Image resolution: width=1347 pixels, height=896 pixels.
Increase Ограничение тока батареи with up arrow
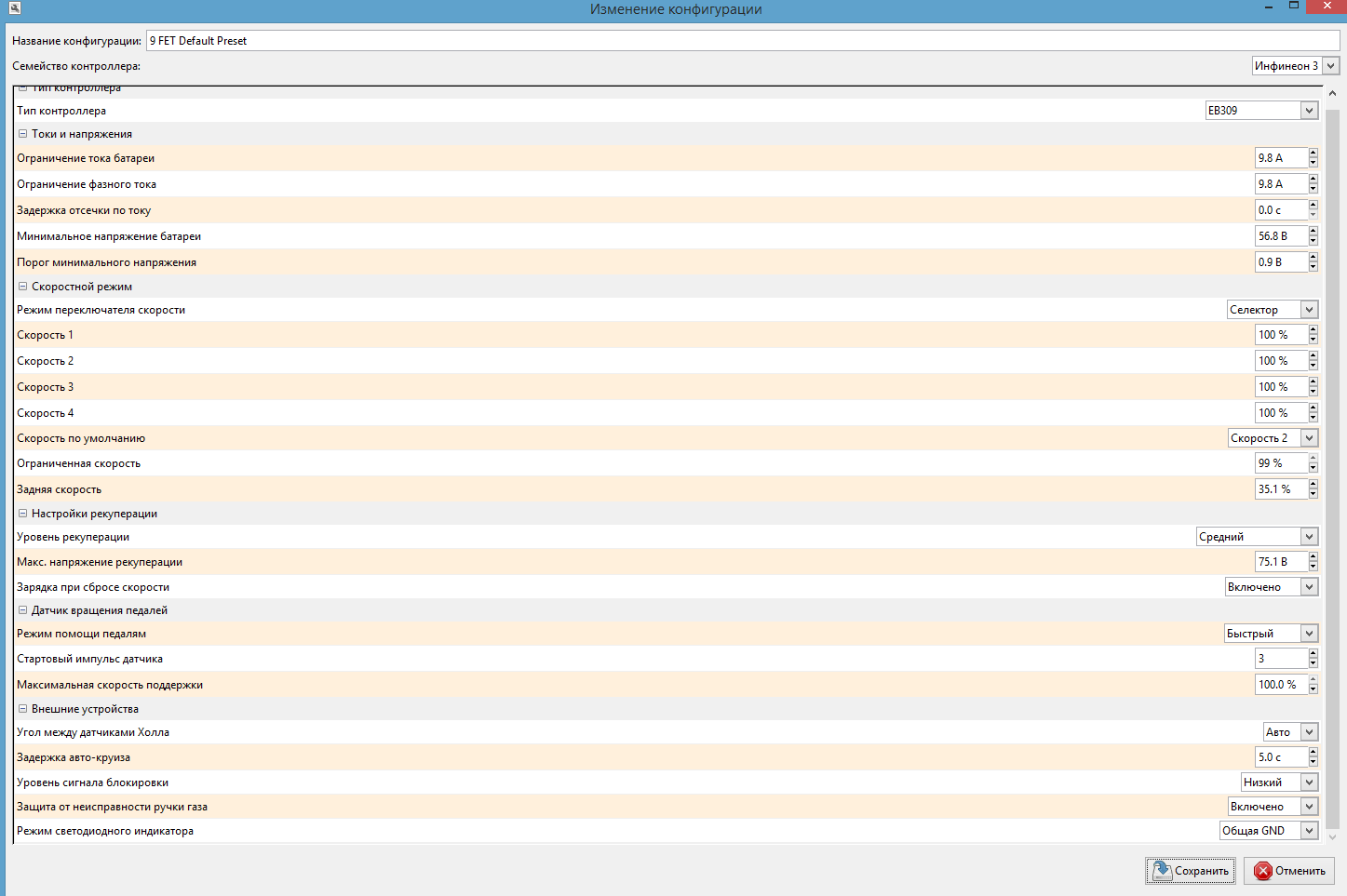pos(1313,154)
